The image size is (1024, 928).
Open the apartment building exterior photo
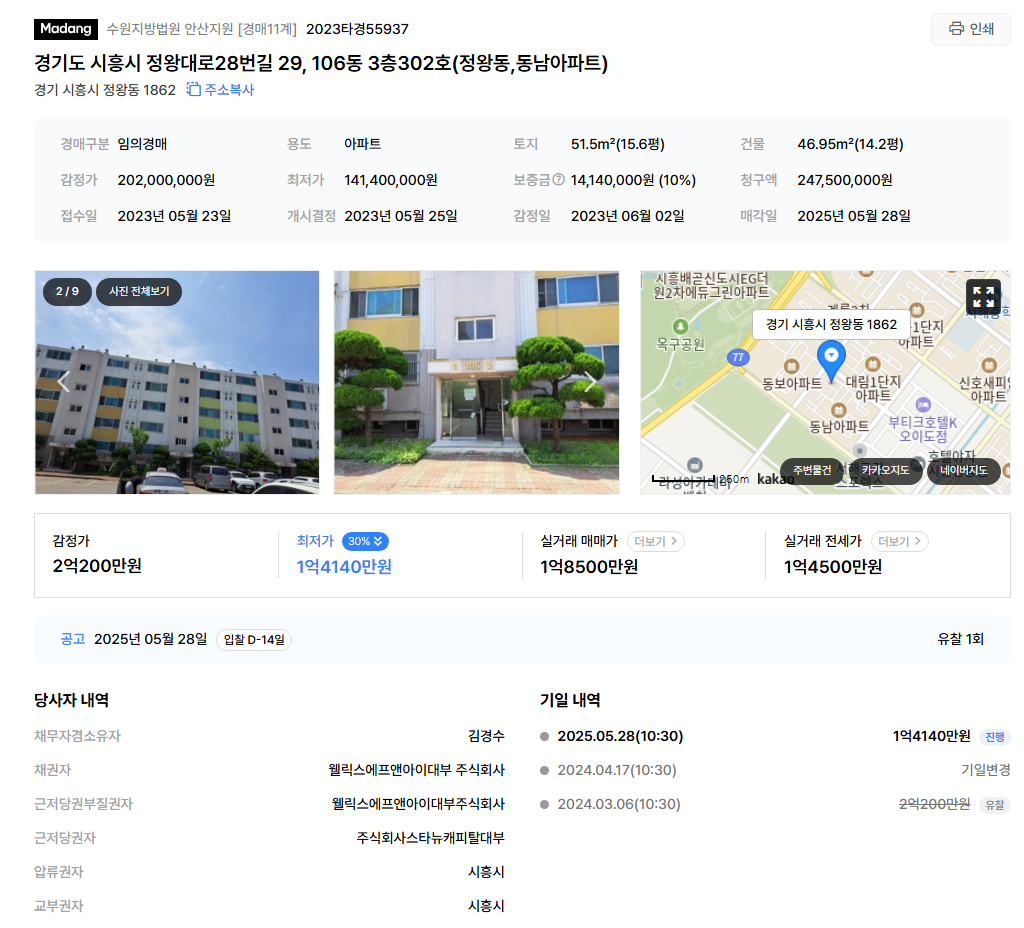[x=177, y=382]
